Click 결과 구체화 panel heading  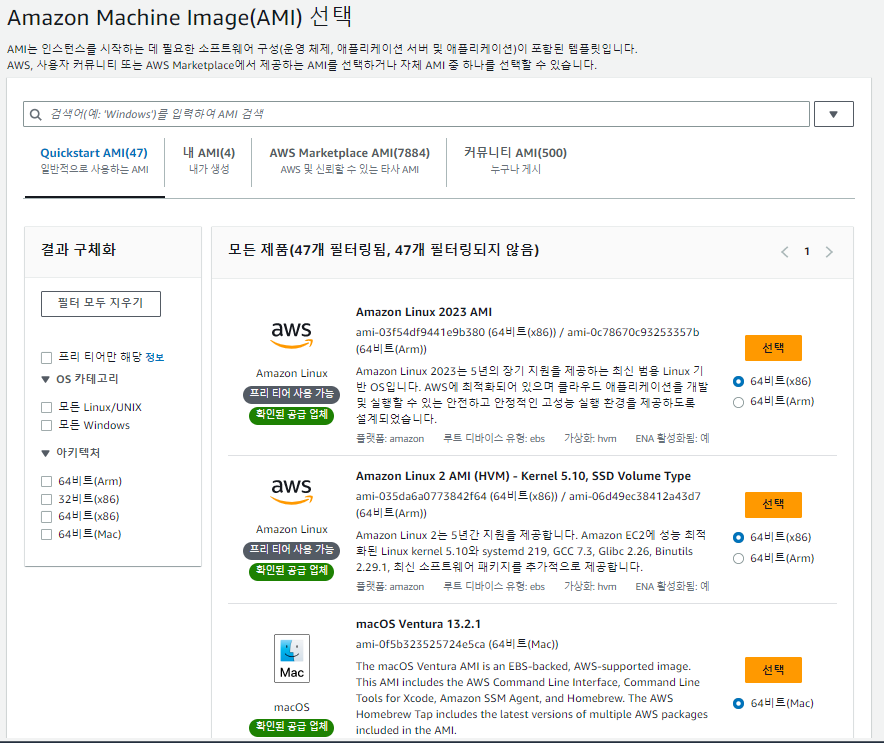(78, 250)
